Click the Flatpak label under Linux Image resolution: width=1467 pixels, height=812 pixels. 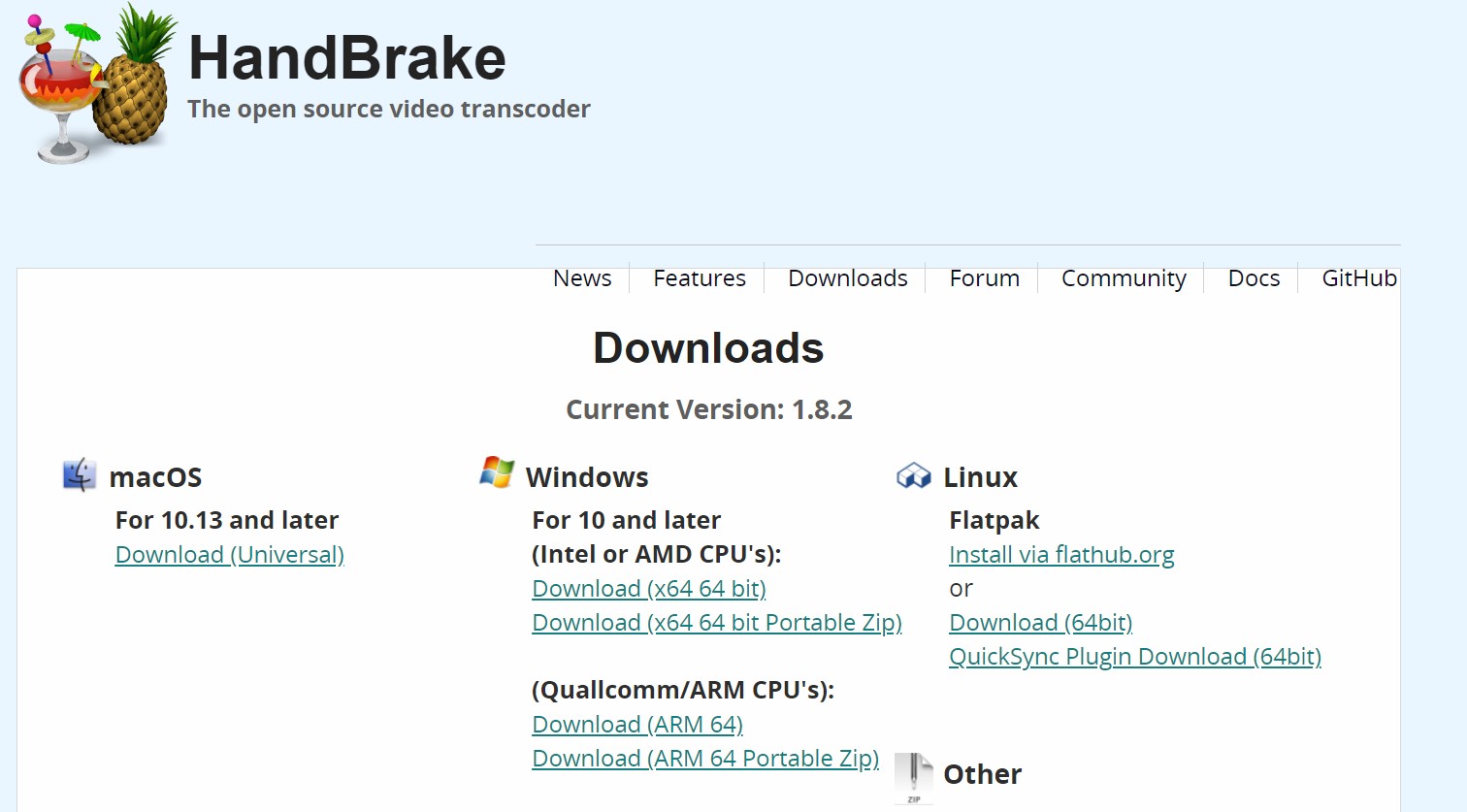tap(994, 521)
